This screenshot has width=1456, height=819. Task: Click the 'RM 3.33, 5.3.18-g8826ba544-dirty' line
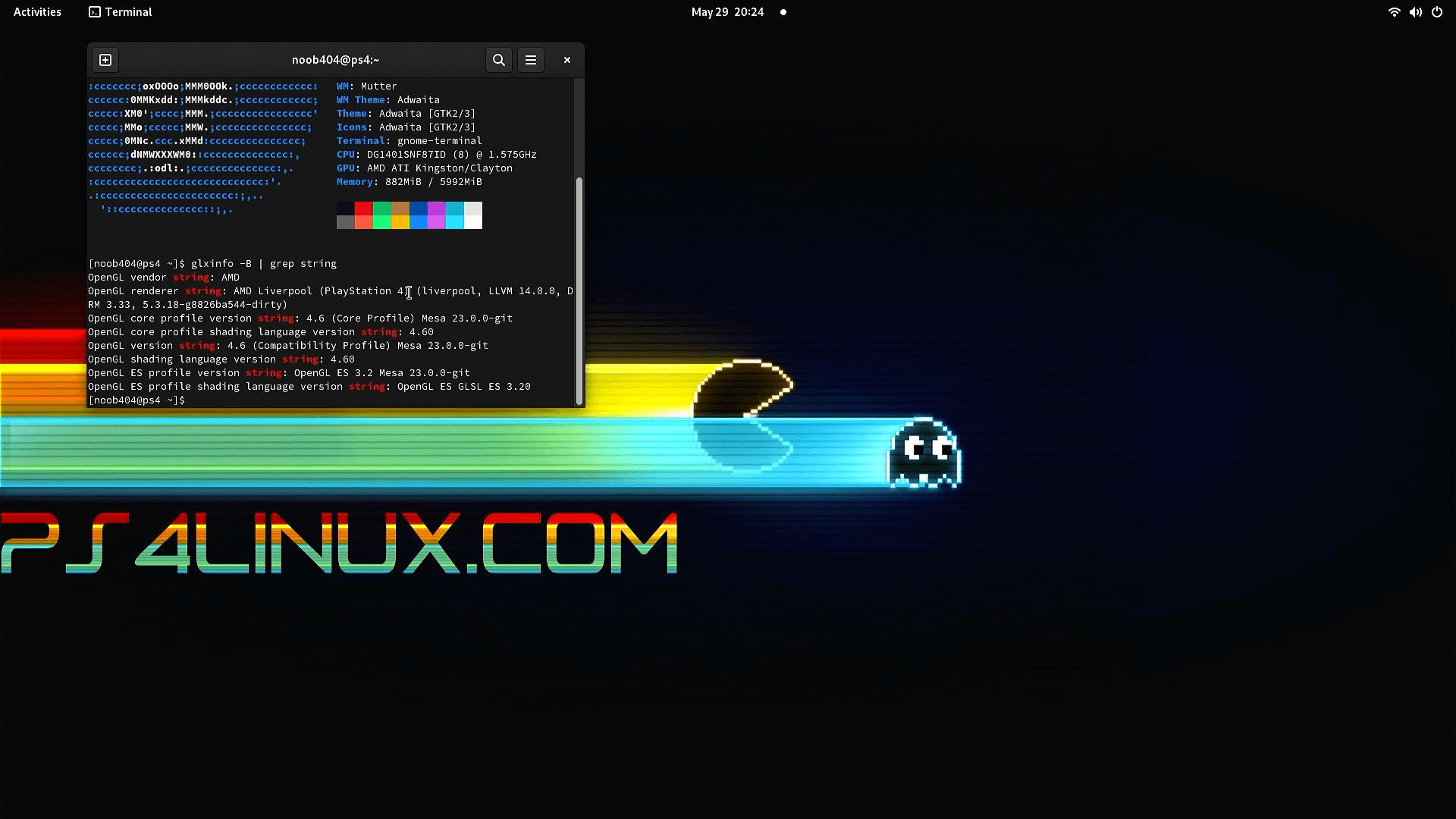coord(187,305)
